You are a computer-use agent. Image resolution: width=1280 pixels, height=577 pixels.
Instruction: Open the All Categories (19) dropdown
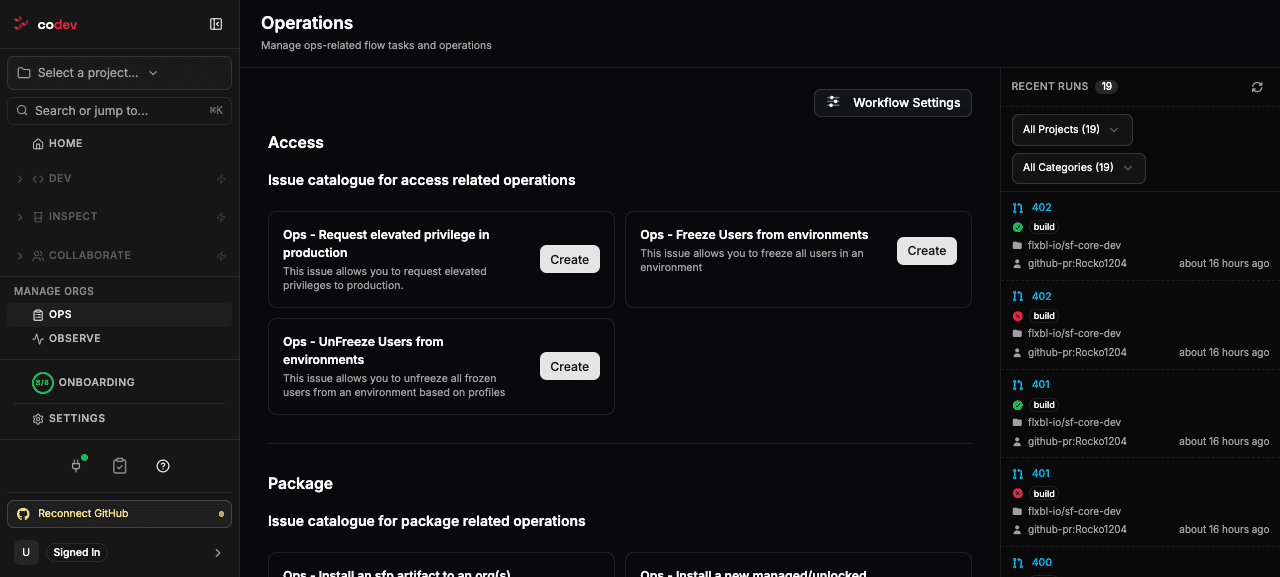tap(1079, 168)
